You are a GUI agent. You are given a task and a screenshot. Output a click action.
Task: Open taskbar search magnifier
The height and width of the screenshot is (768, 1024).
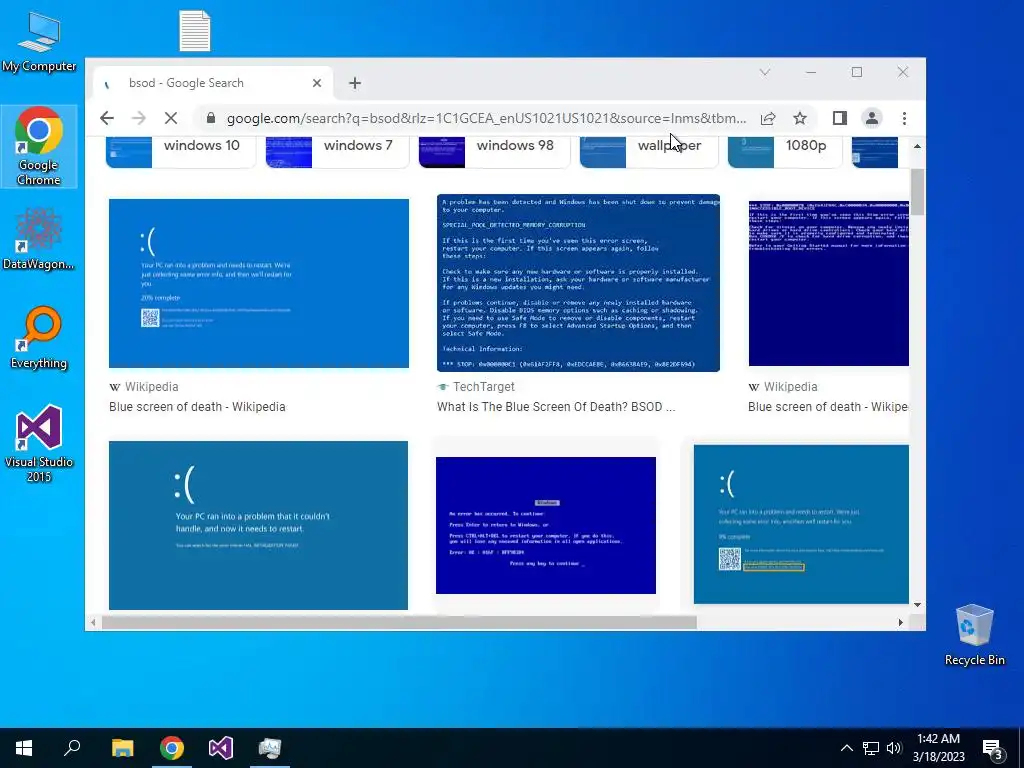click(x=72, y=748)
